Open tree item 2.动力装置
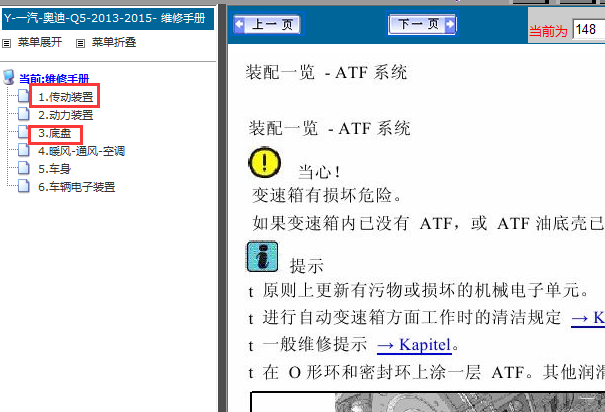 [x=66, y=115]
